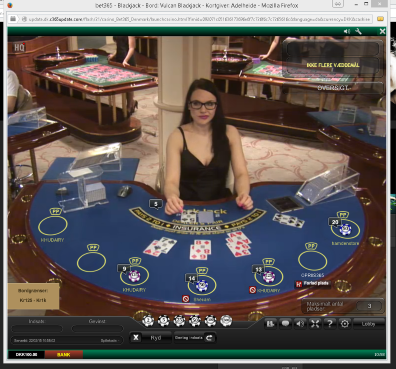Open settings with the gear icon
Viewport: 396px width, 369px height.
(345, 323)
